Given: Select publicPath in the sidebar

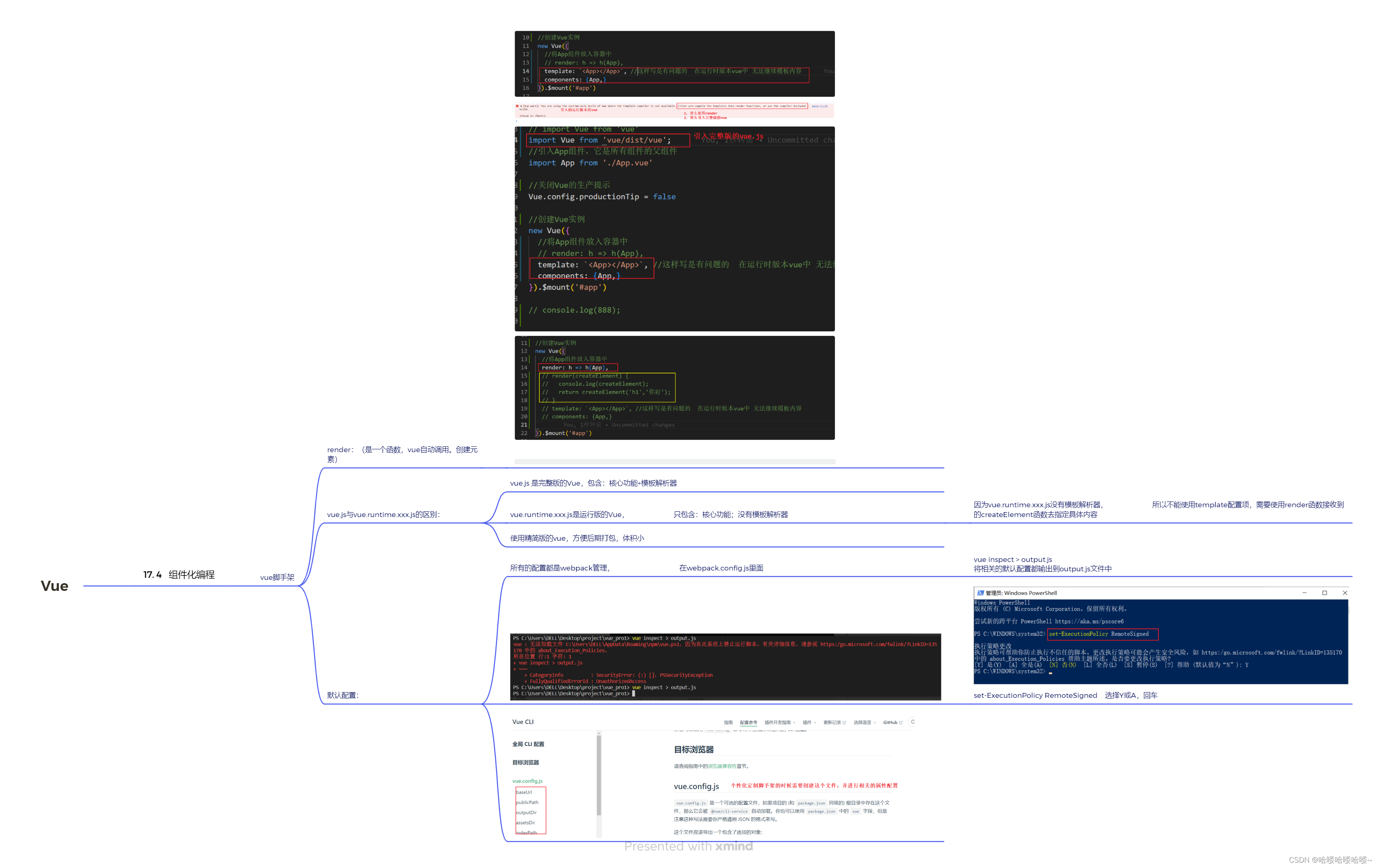Looking at the screenshot, I should [x=527, y=802].
